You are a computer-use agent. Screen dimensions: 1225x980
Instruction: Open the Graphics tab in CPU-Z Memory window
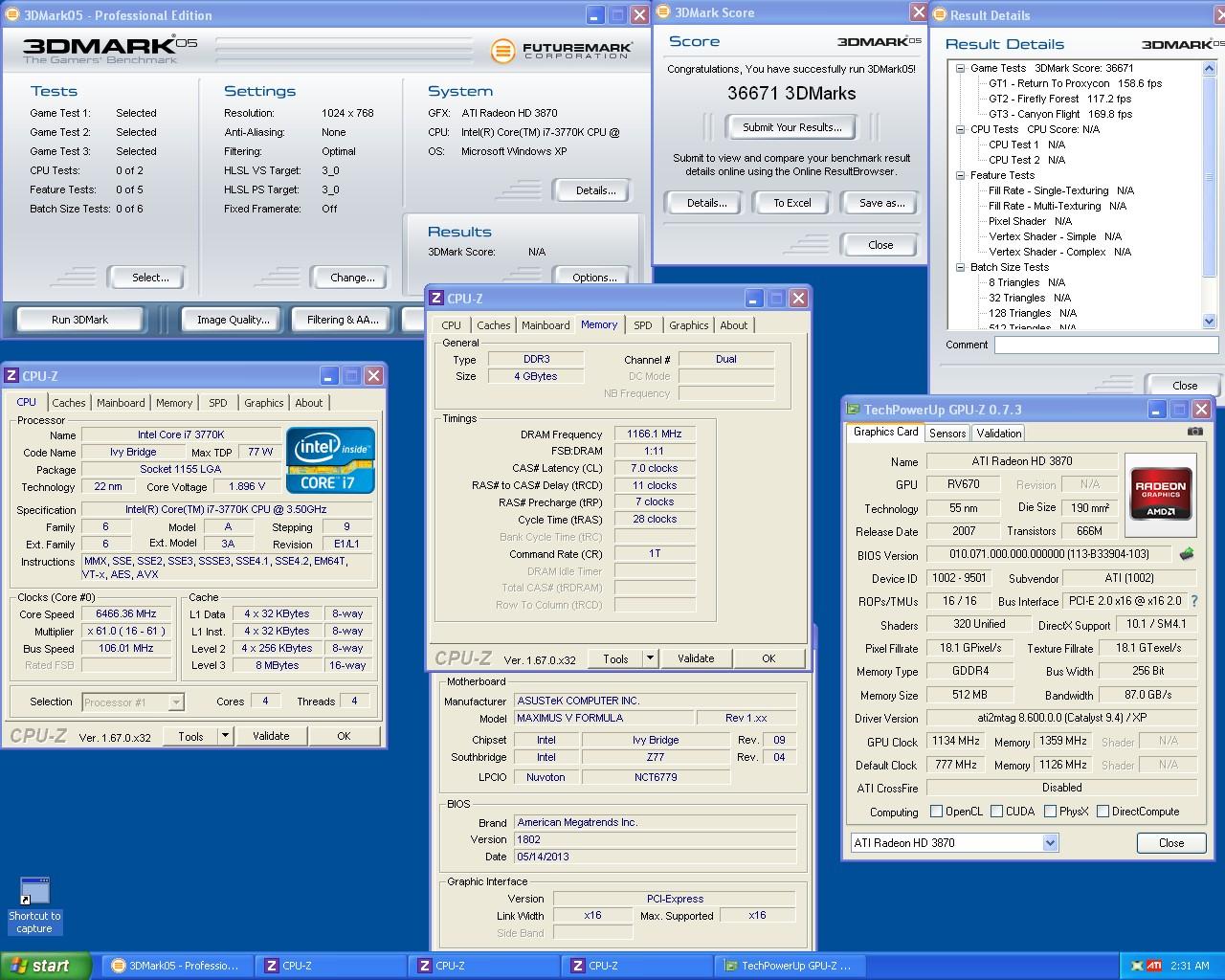689,325
